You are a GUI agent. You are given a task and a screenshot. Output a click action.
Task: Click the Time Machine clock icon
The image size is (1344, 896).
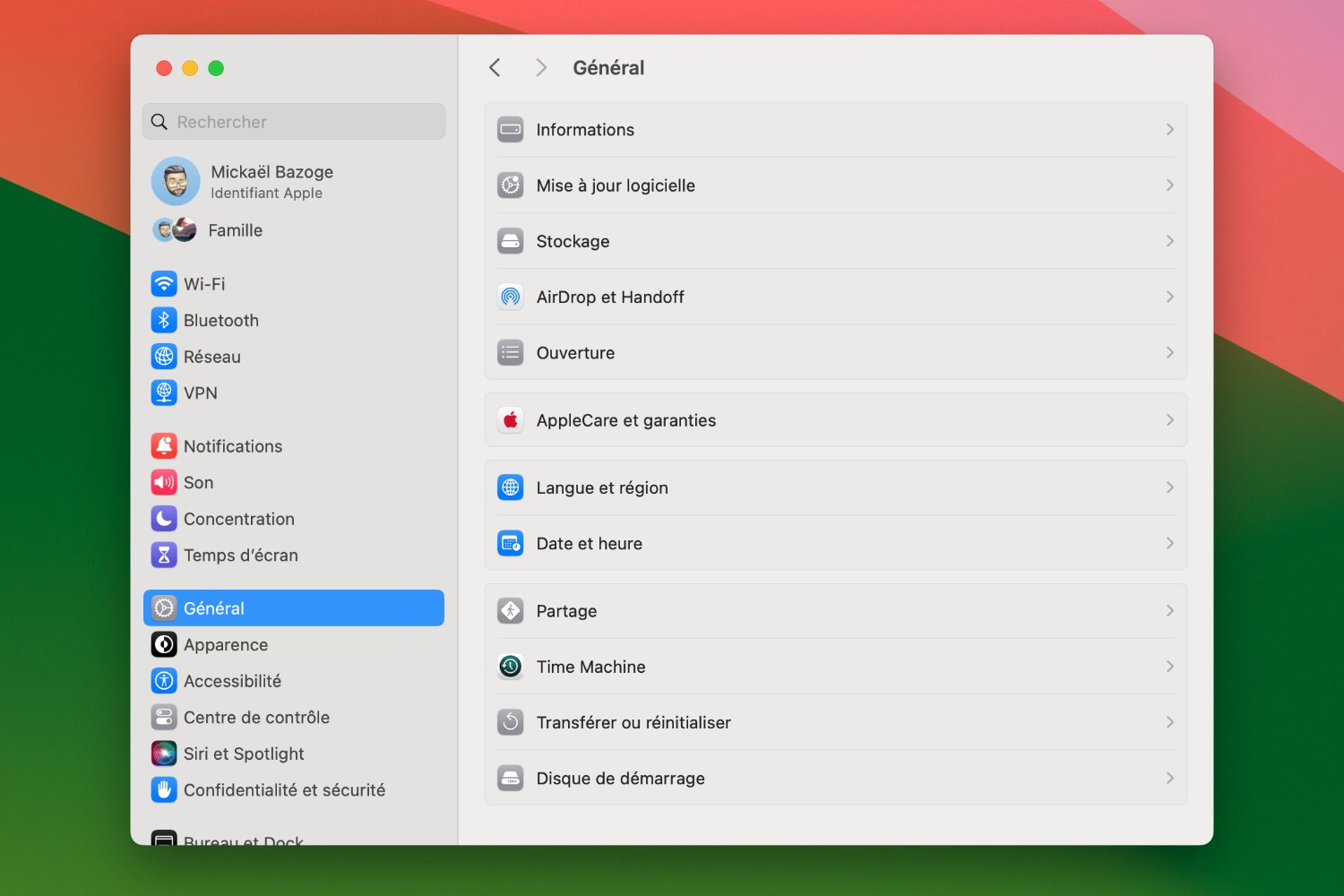[511, 667]
